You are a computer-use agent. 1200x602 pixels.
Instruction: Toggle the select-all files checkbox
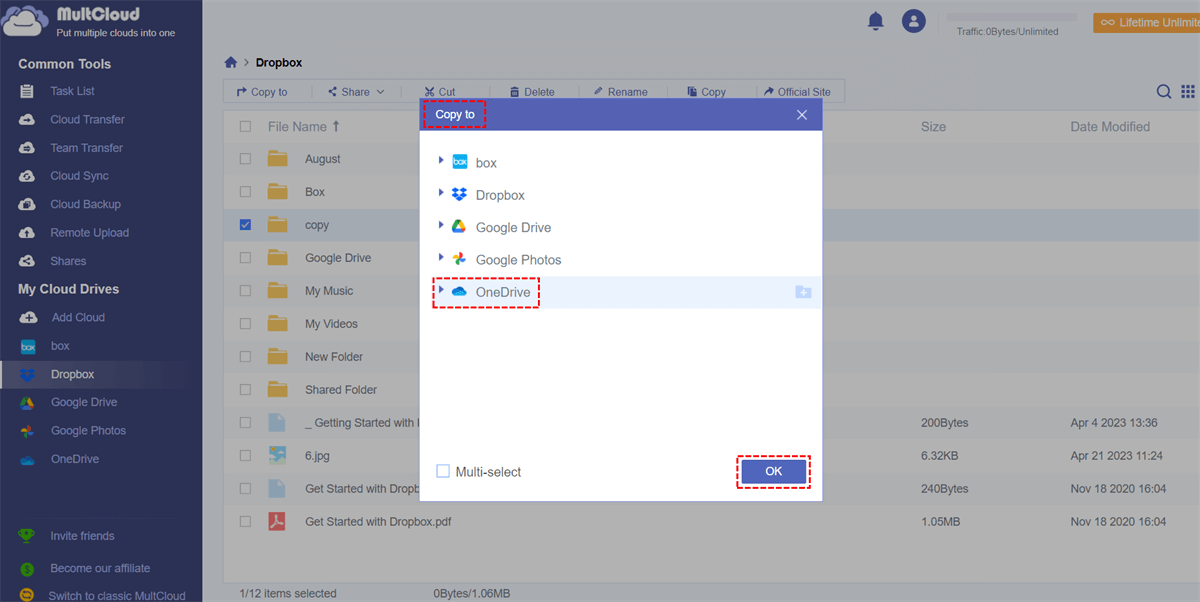[245, 127]
